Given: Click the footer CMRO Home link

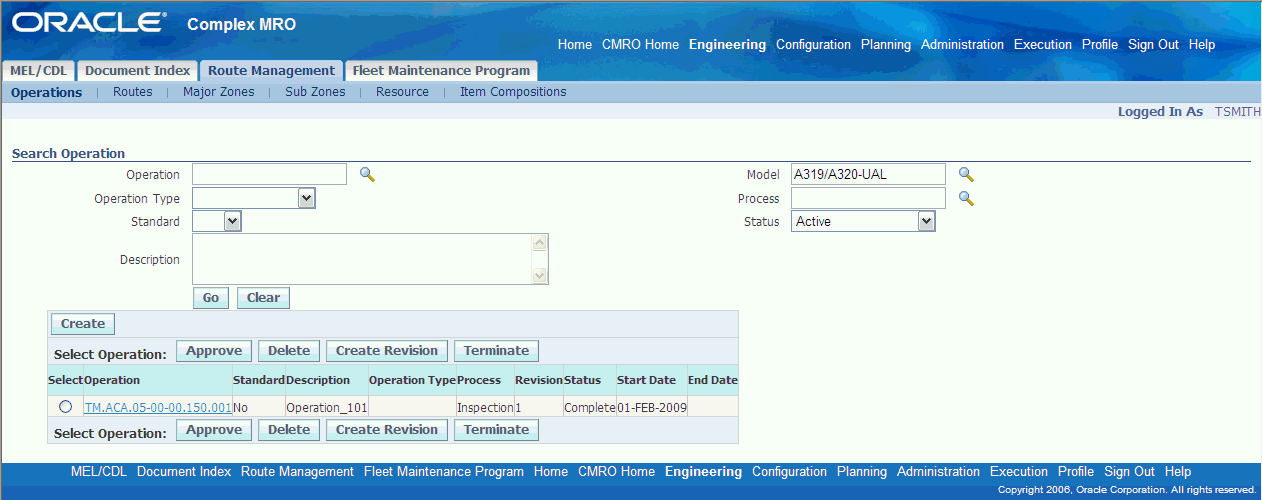Looking at the screenshot, I should tap(616, 472).
